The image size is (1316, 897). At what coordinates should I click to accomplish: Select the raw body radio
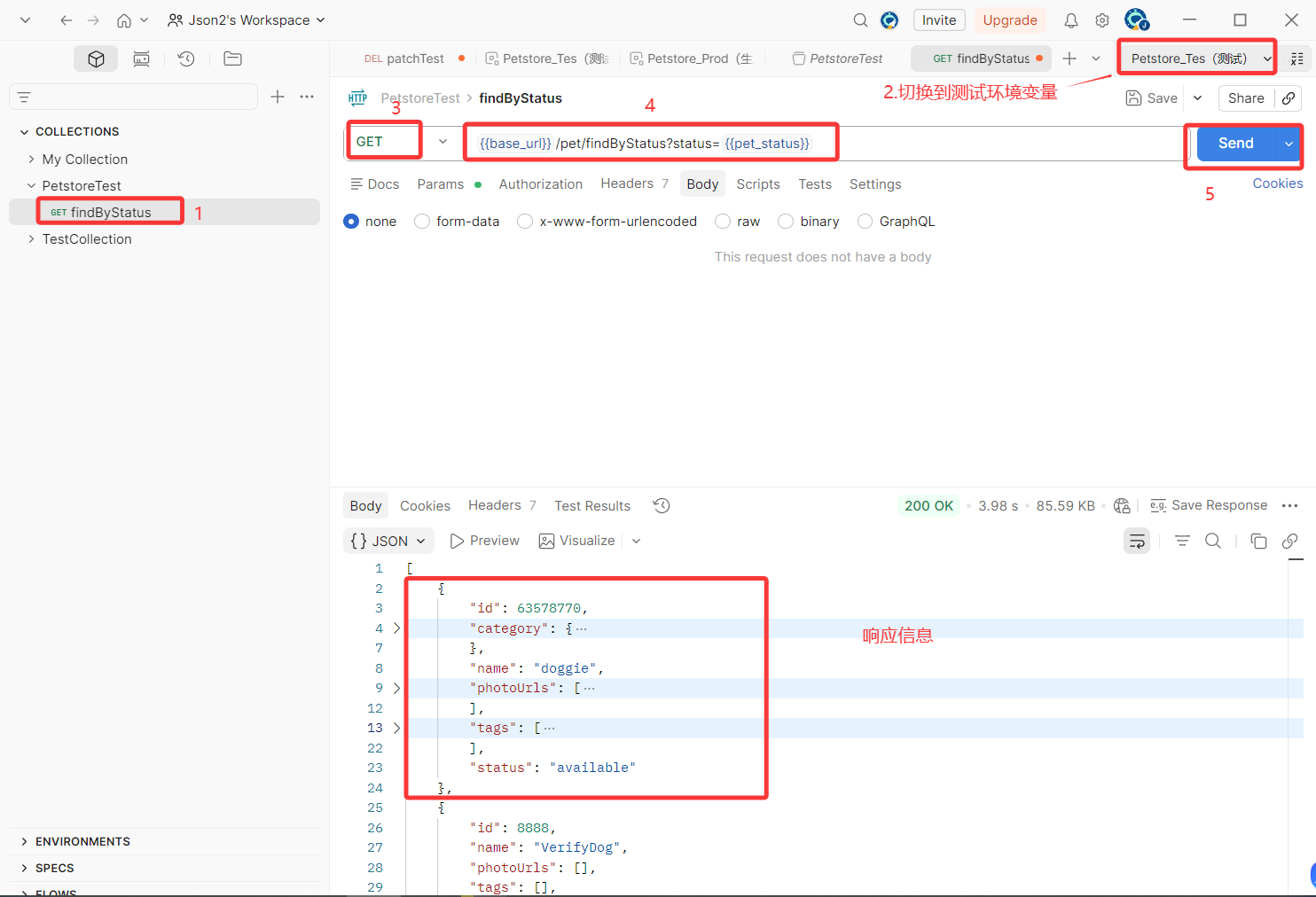[x=723, y=222]
